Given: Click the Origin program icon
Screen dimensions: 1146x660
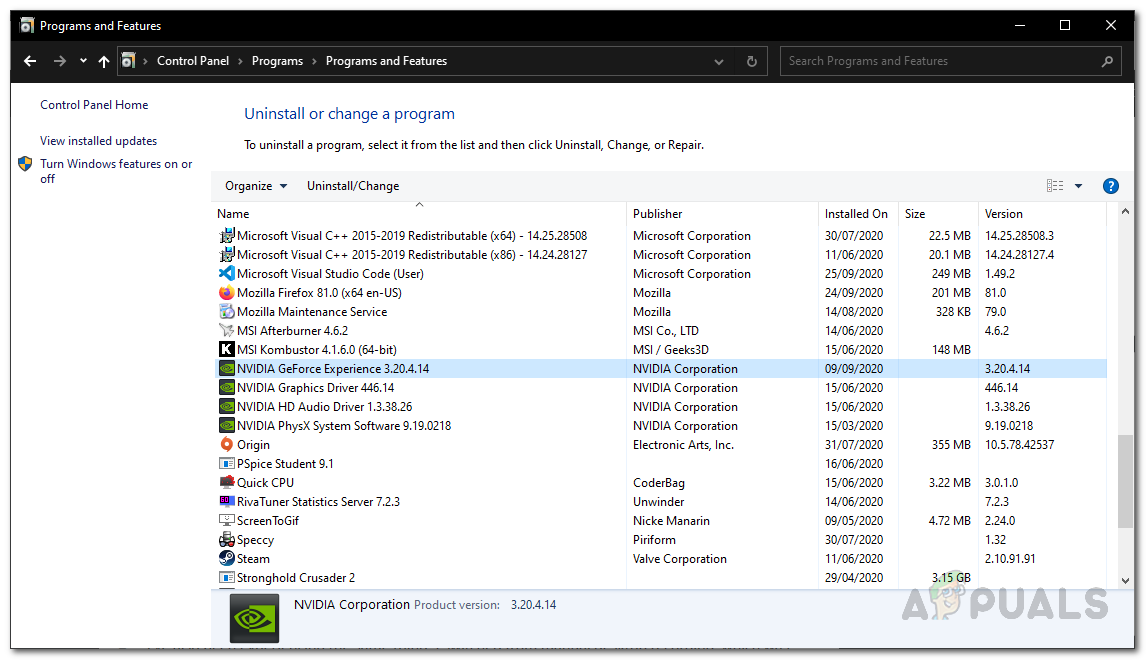Looking at the screenshot, I should coord(226,445).
